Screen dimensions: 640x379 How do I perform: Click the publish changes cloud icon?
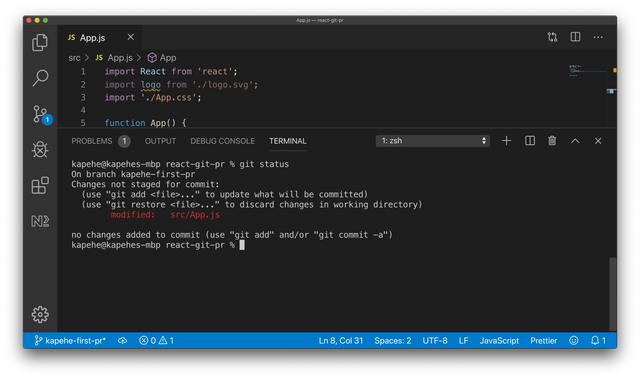(122, 341)
